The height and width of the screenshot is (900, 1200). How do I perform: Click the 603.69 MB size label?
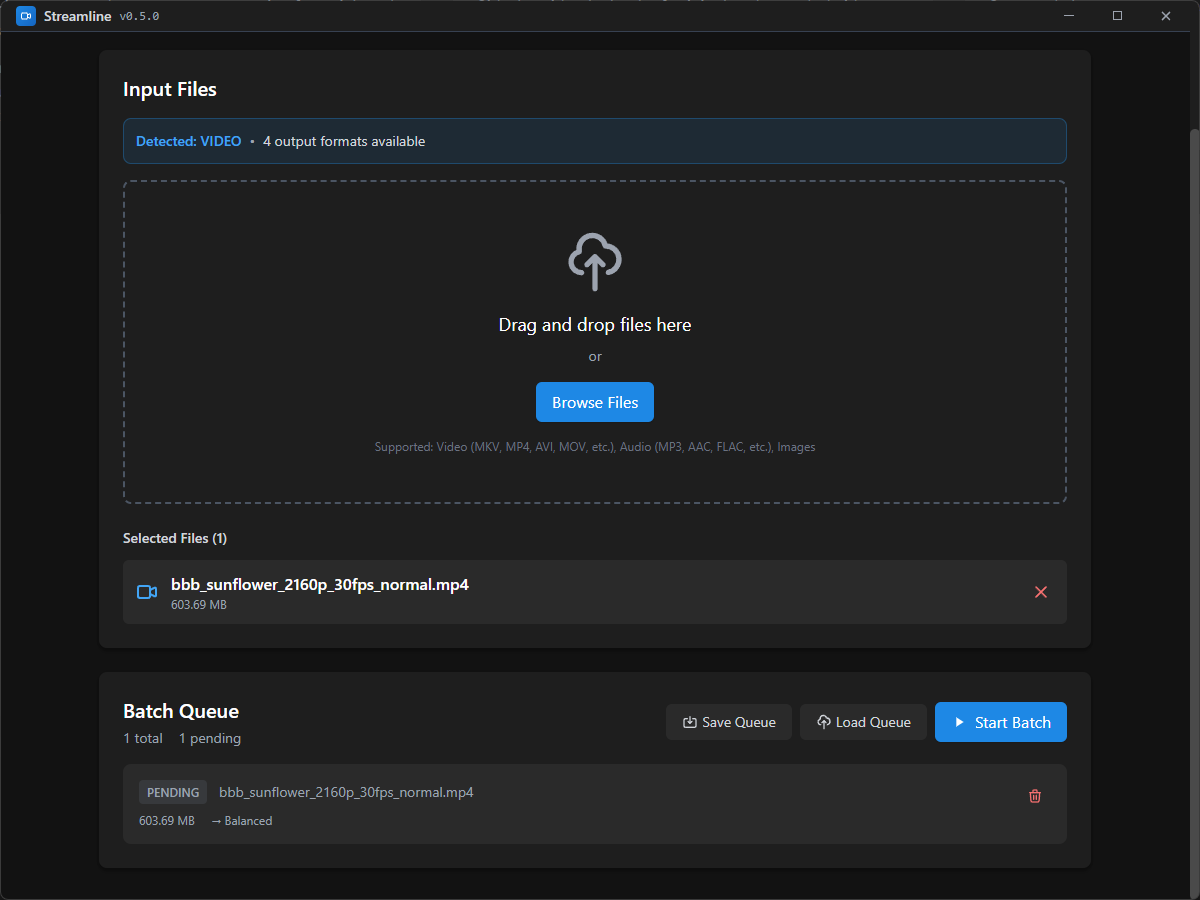(197, 604)
